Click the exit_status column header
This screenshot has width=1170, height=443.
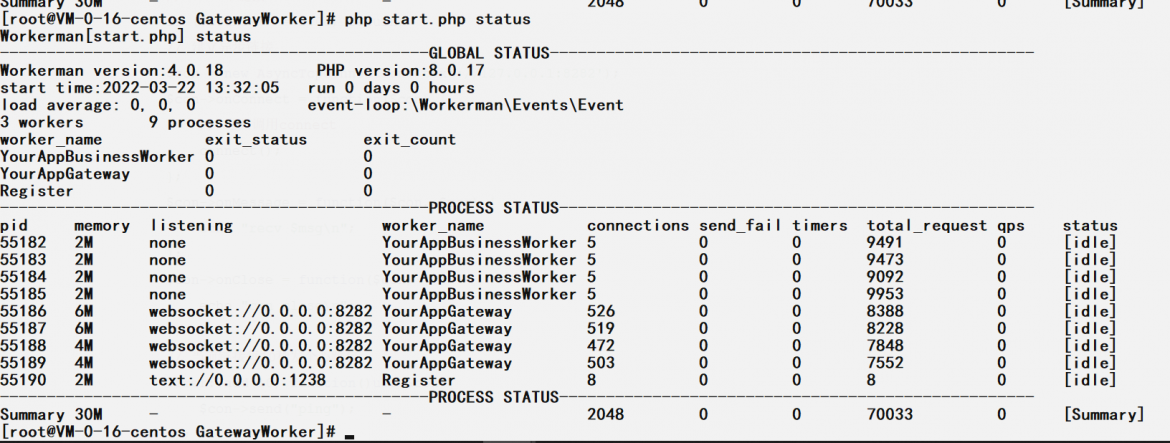pyautogui.click(x=256, y=139)
